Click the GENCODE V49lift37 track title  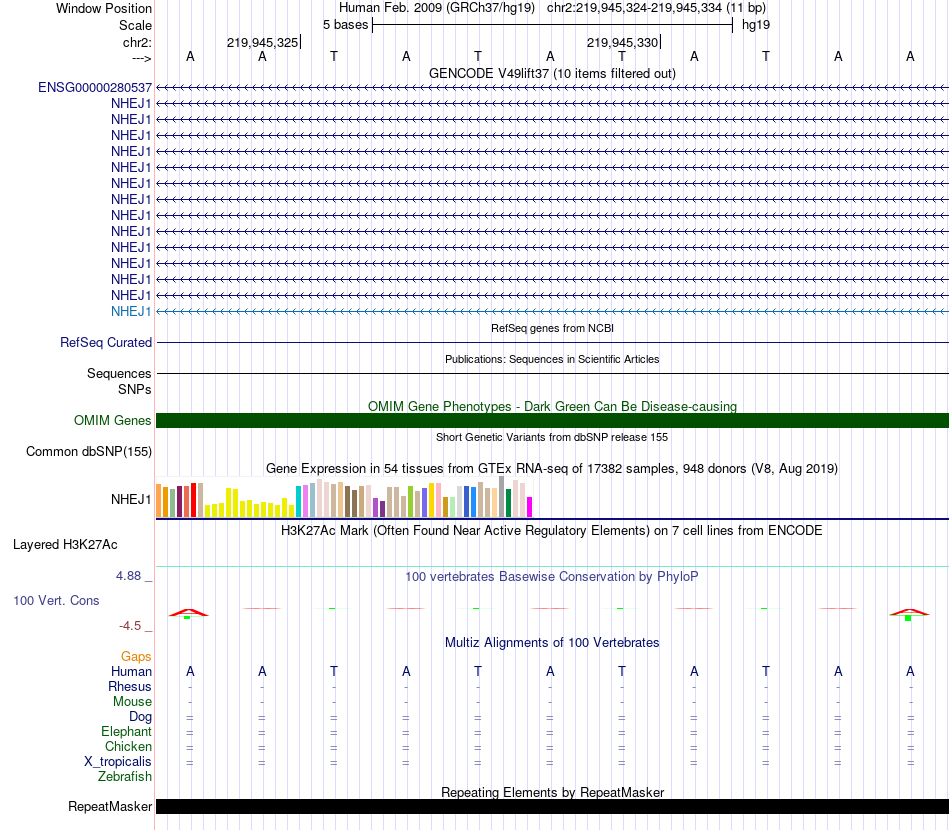point(552,73)
